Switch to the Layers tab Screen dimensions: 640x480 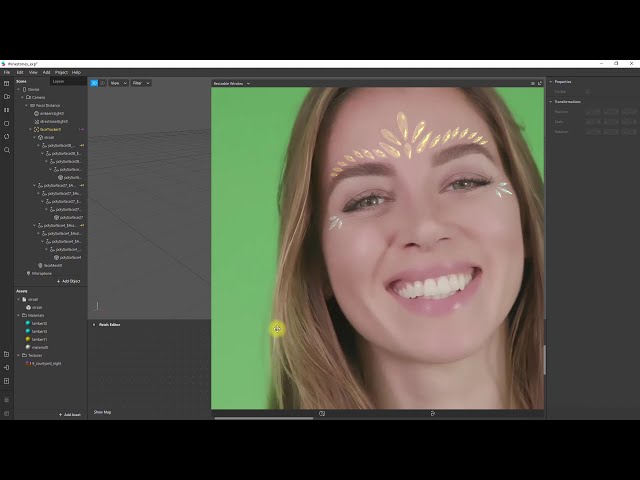tap(58, 81)
